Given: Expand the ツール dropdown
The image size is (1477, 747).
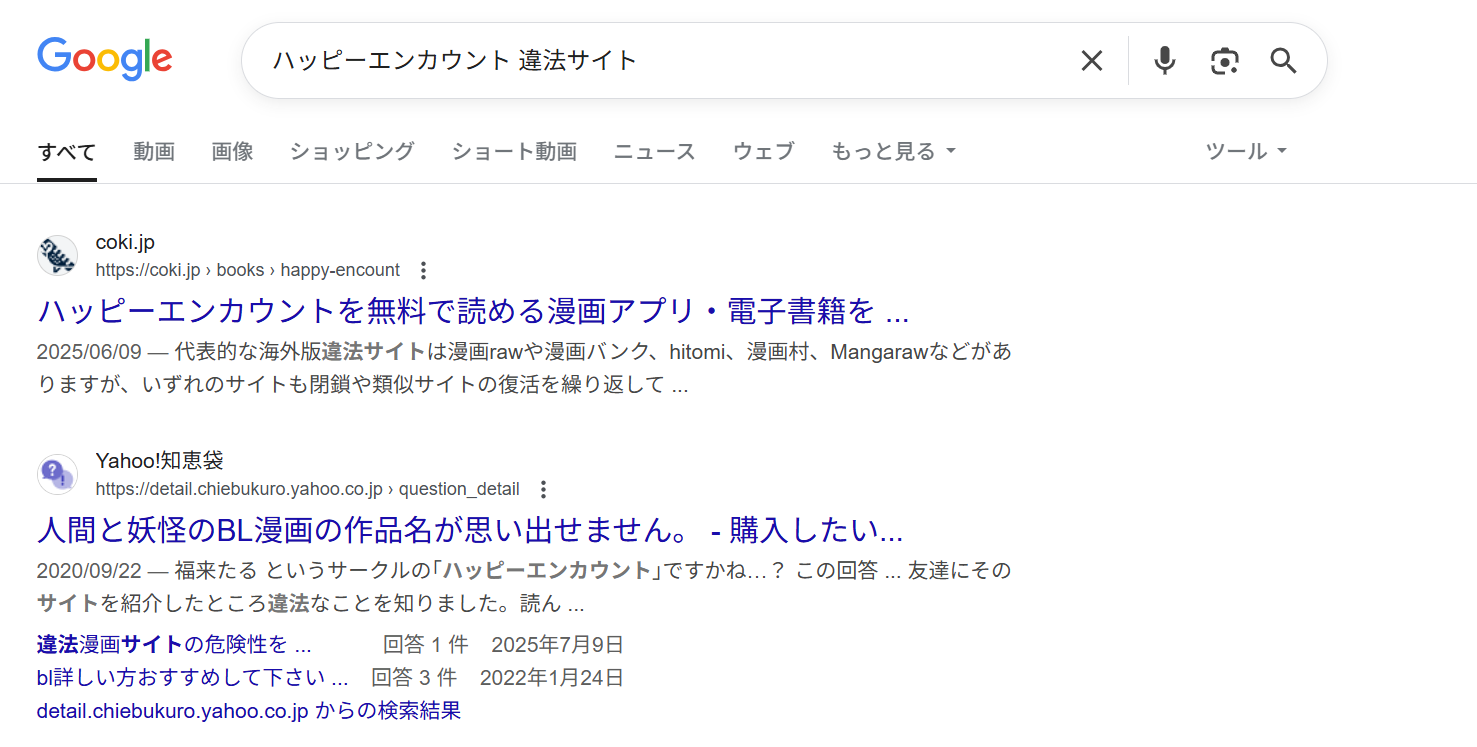Looking at the screenshot, I should (1246, 152).
